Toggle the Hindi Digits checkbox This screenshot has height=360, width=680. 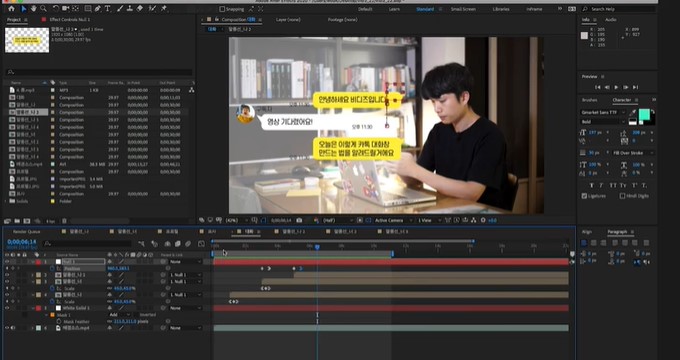tap(622, 196)
